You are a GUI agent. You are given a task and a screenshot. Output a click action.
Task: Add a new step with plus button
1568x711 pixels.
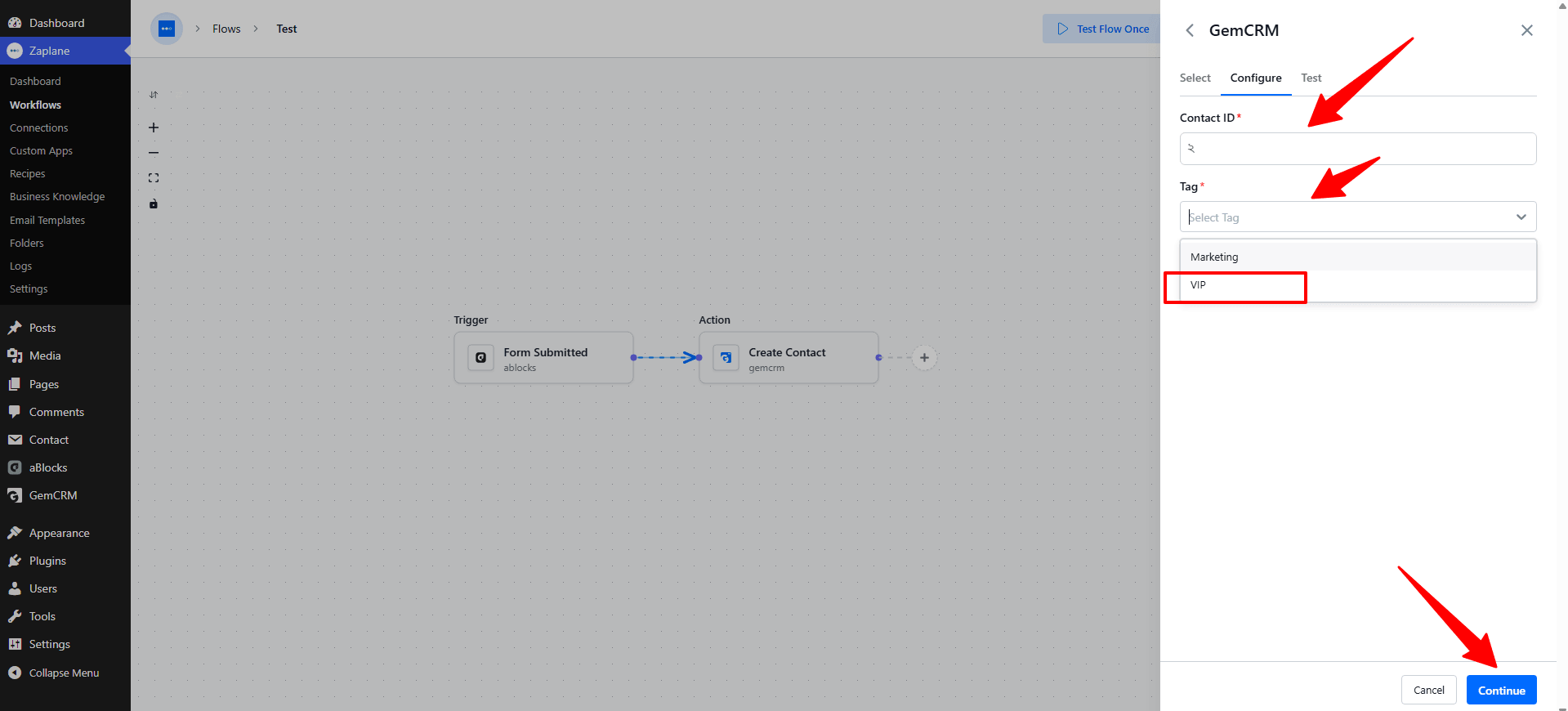(924, 357)
